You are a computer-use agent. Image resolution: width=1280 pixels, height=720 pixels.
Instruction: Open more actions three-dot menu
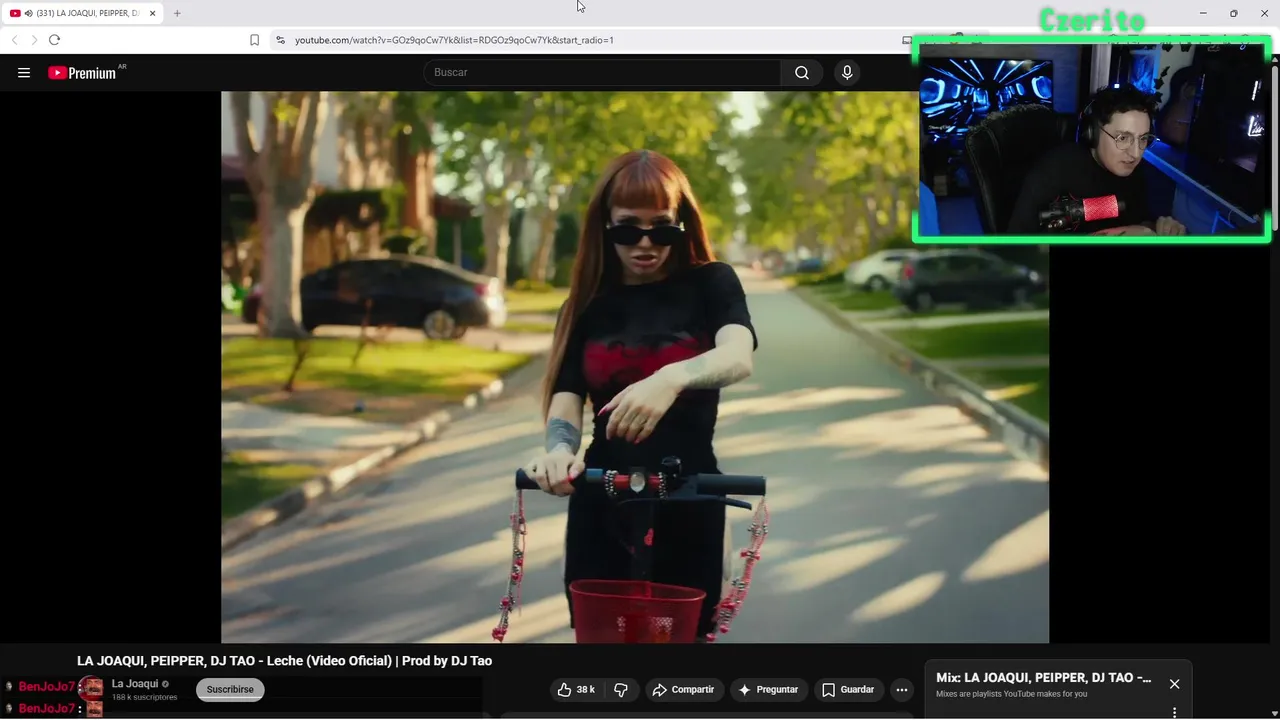pos(901,690)
